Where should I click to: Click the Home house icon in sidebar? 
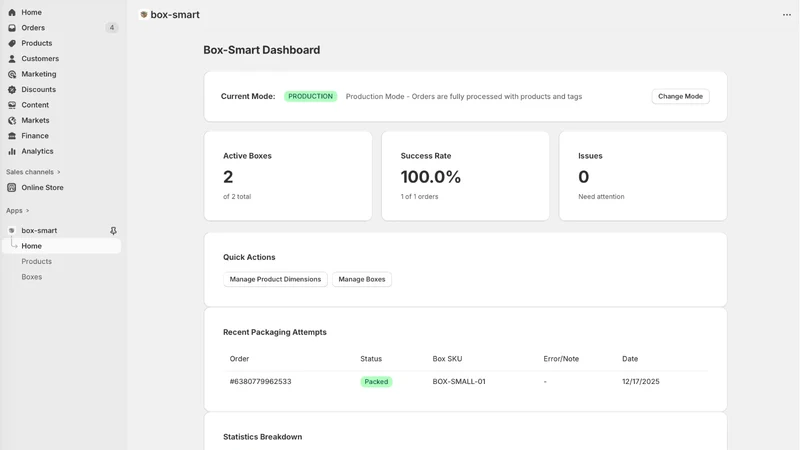point(12,12)
